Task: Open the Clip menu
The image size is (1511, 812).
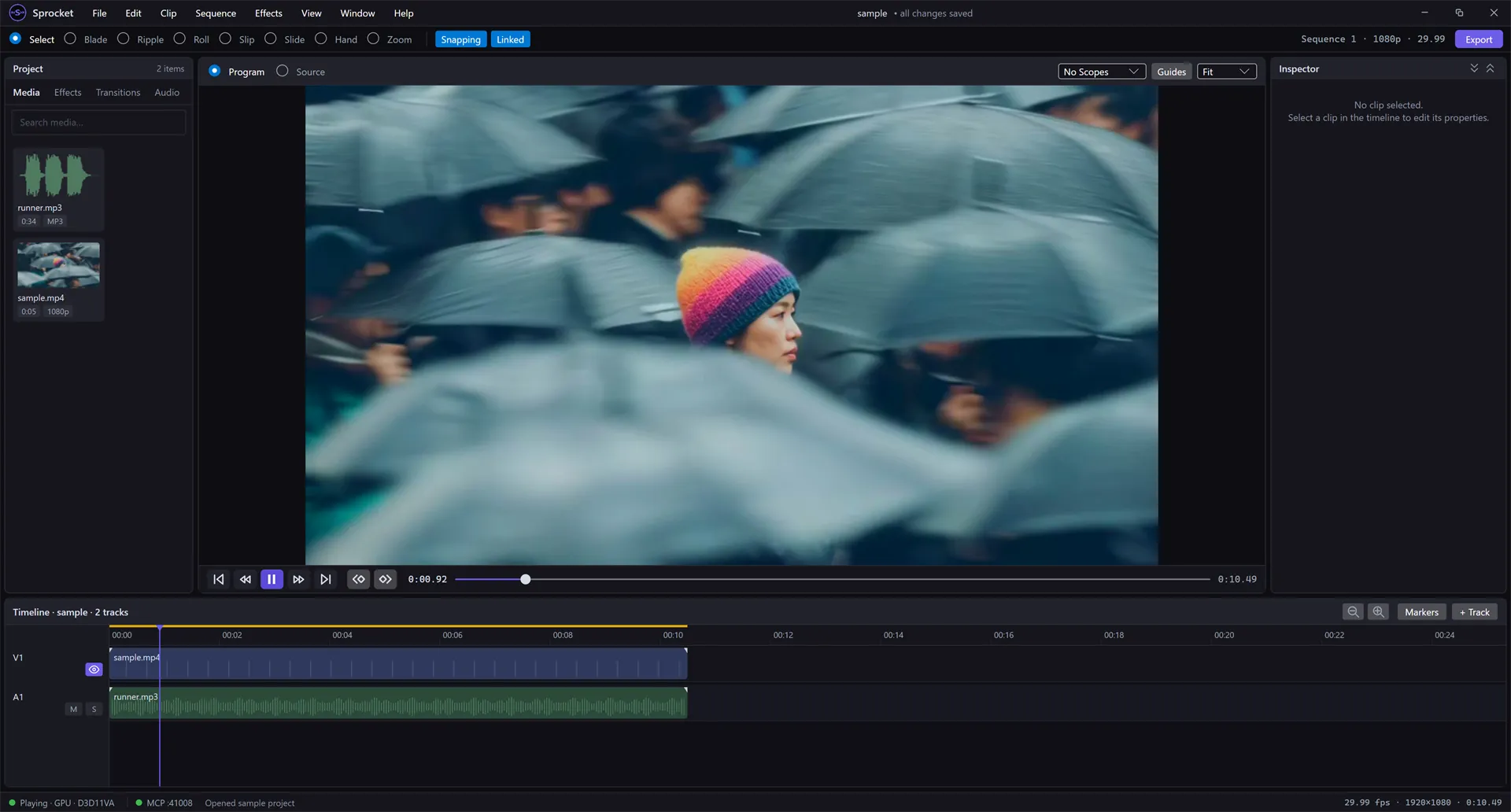Action: coord(168,13)
